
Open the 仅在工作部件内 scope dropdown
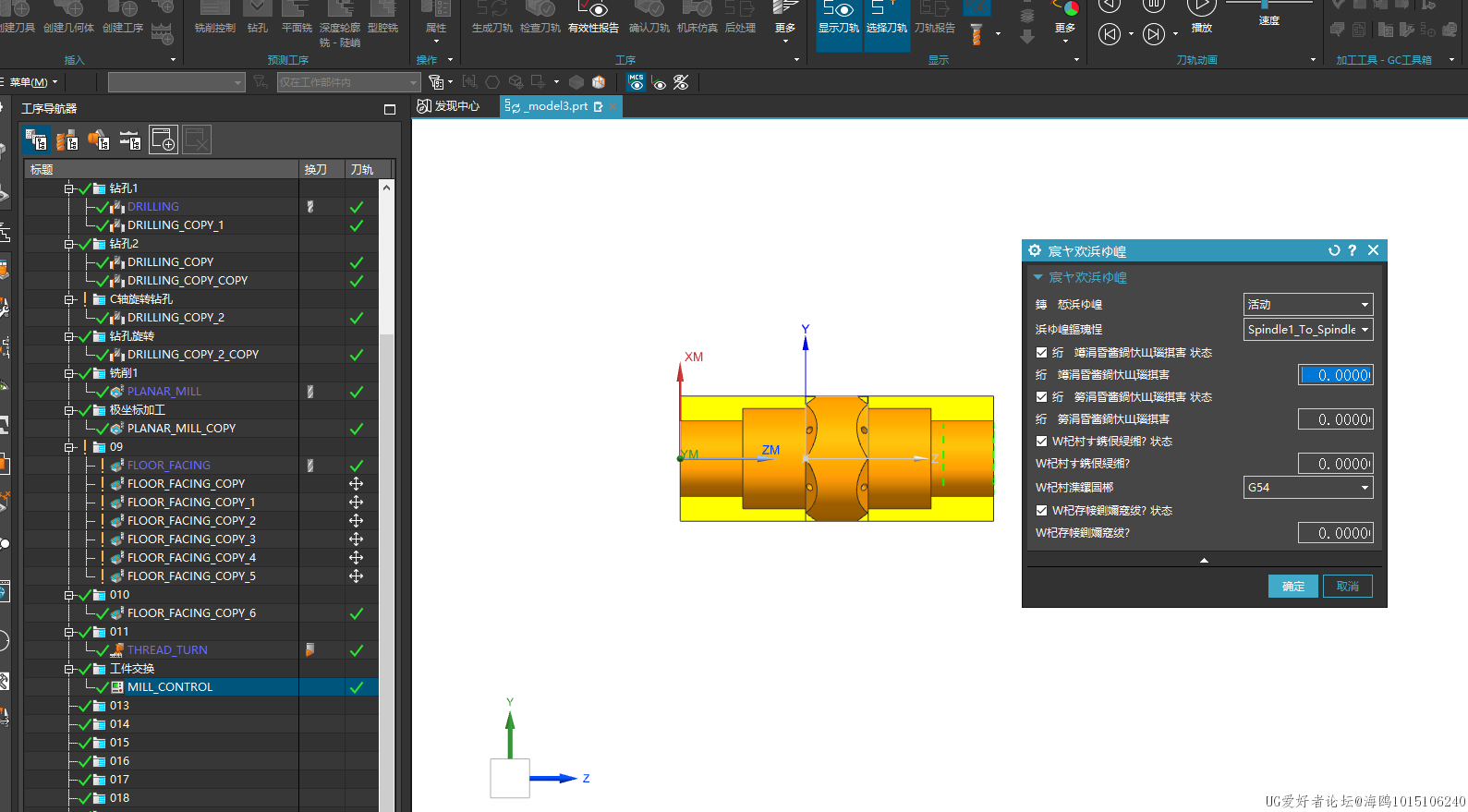(x=348, y=82)
